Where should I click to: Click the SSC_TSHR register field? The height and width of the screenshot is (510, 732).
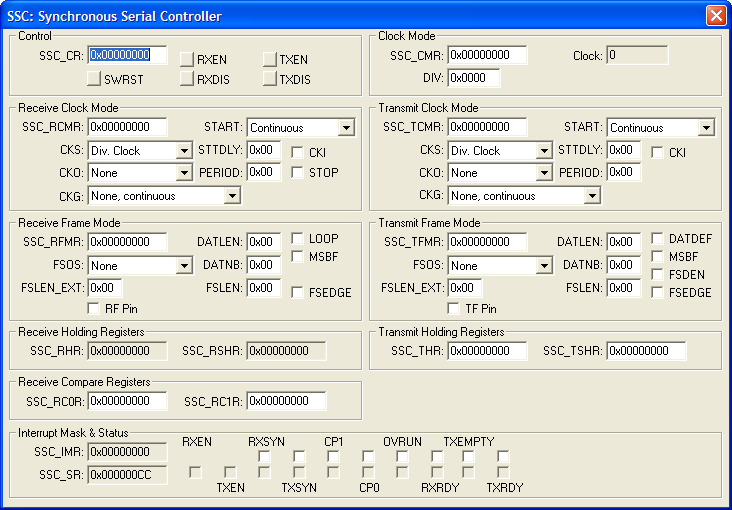click(x=647, y=351)
